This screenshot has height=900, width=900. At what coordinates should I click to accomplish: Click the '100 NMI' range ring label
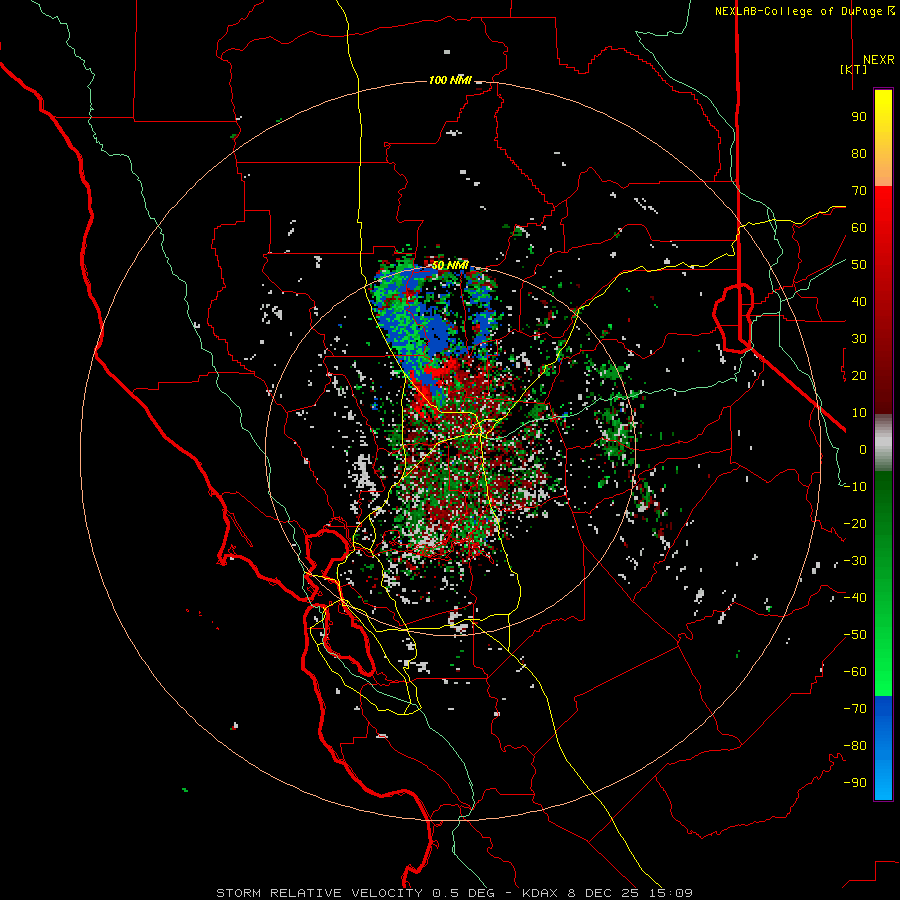(450, 80)
